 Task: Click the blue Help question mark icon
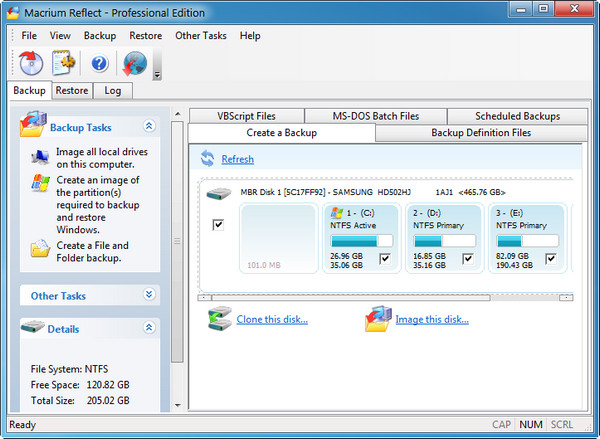click(x=99, y=63)
